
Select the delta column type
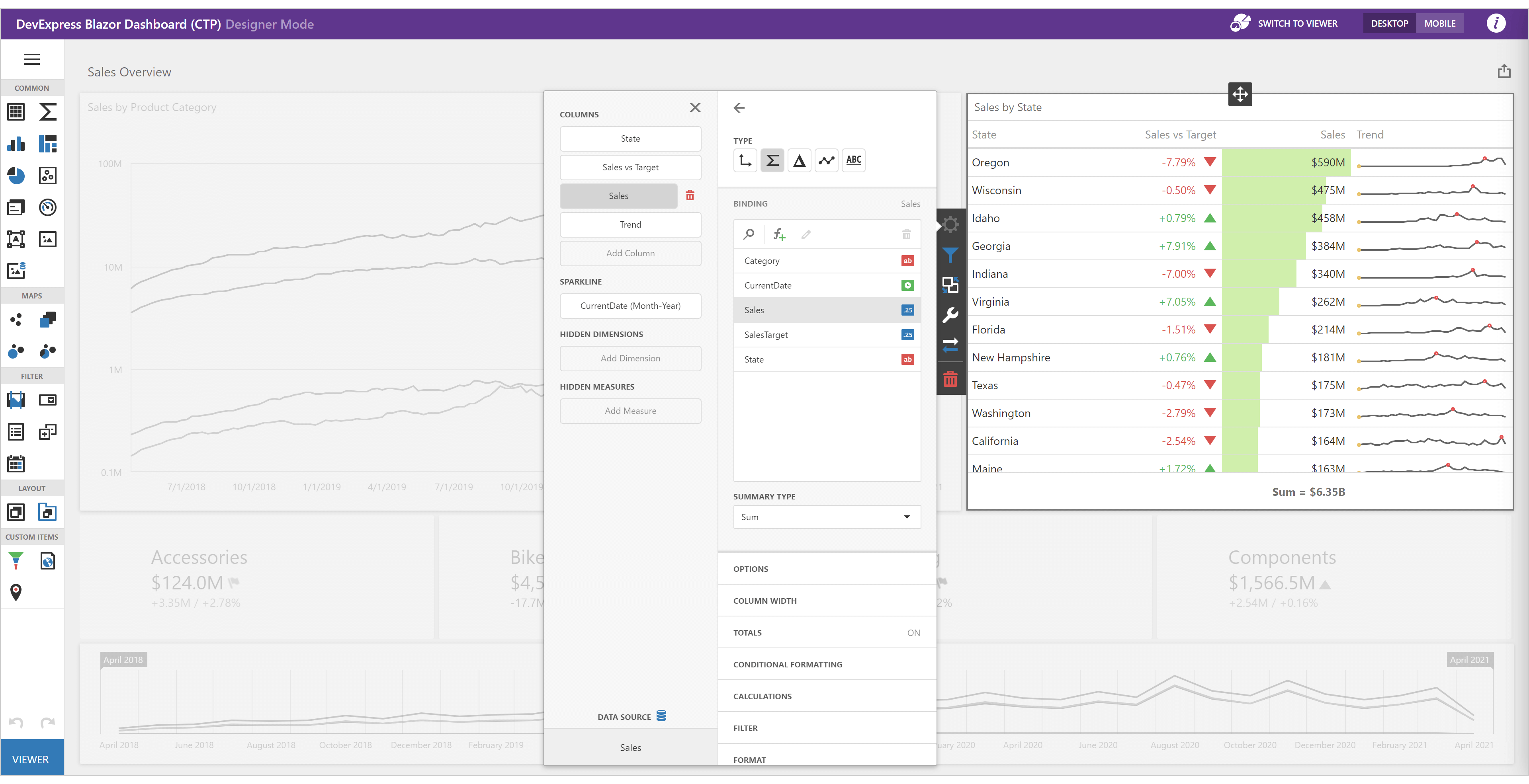point(799,160)
